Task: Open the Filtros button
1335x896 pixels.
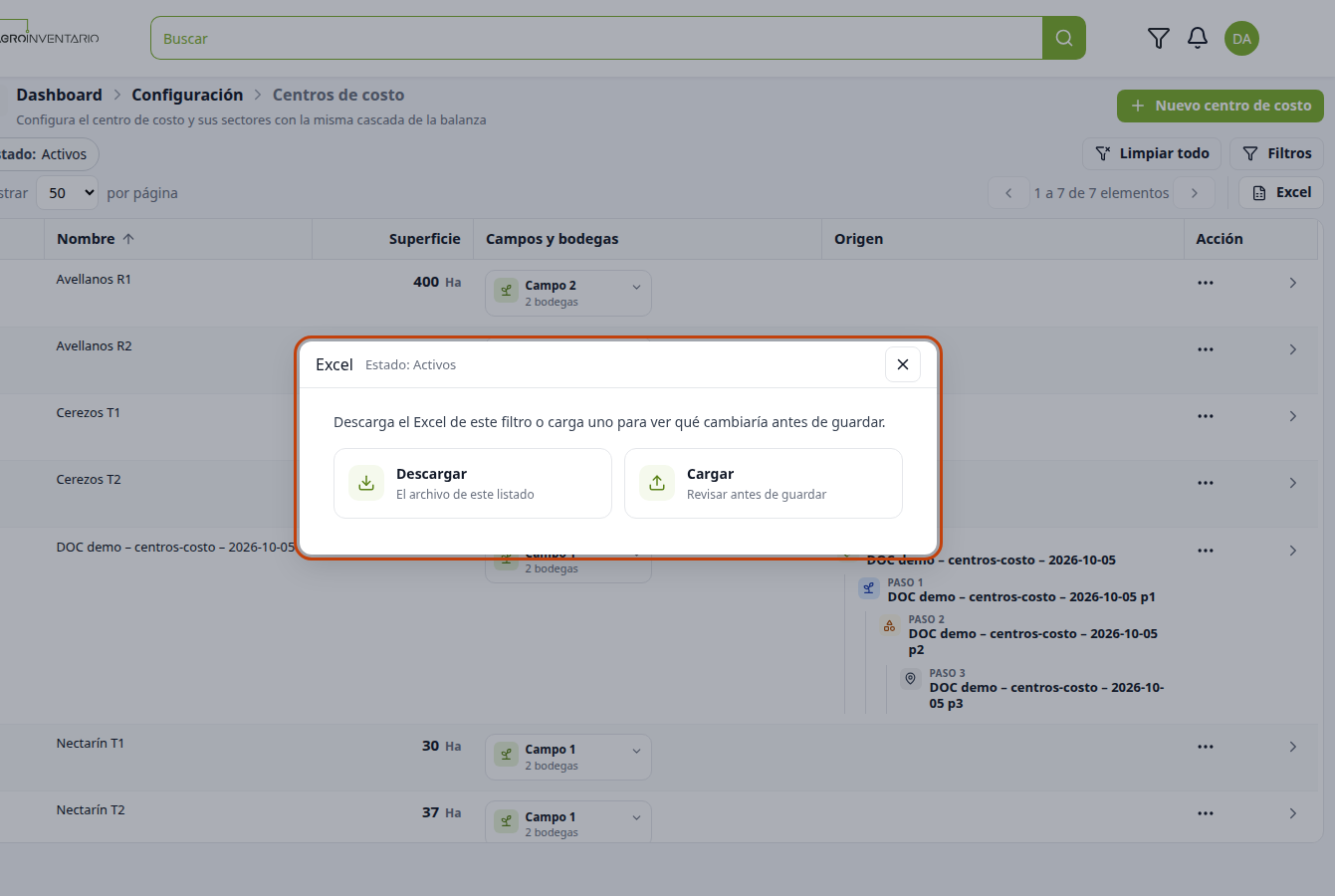Action: (x=1277, y=153)
